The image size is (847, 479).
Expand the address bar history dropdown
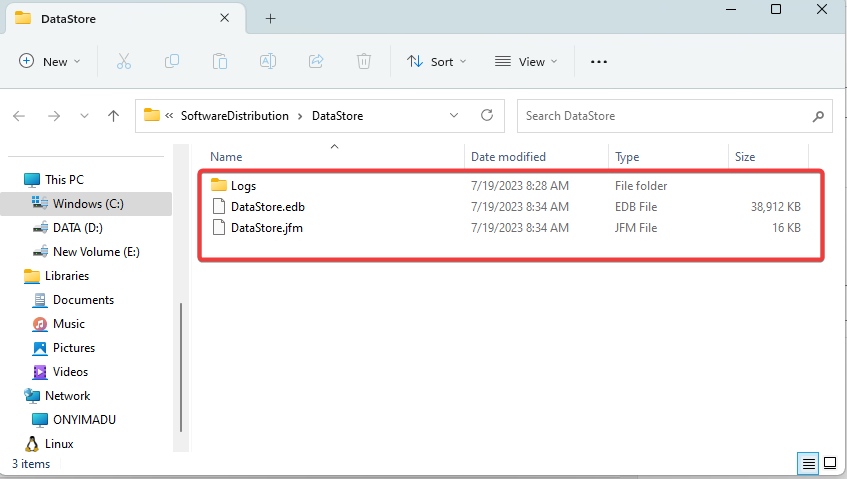(x=454, y=116)
